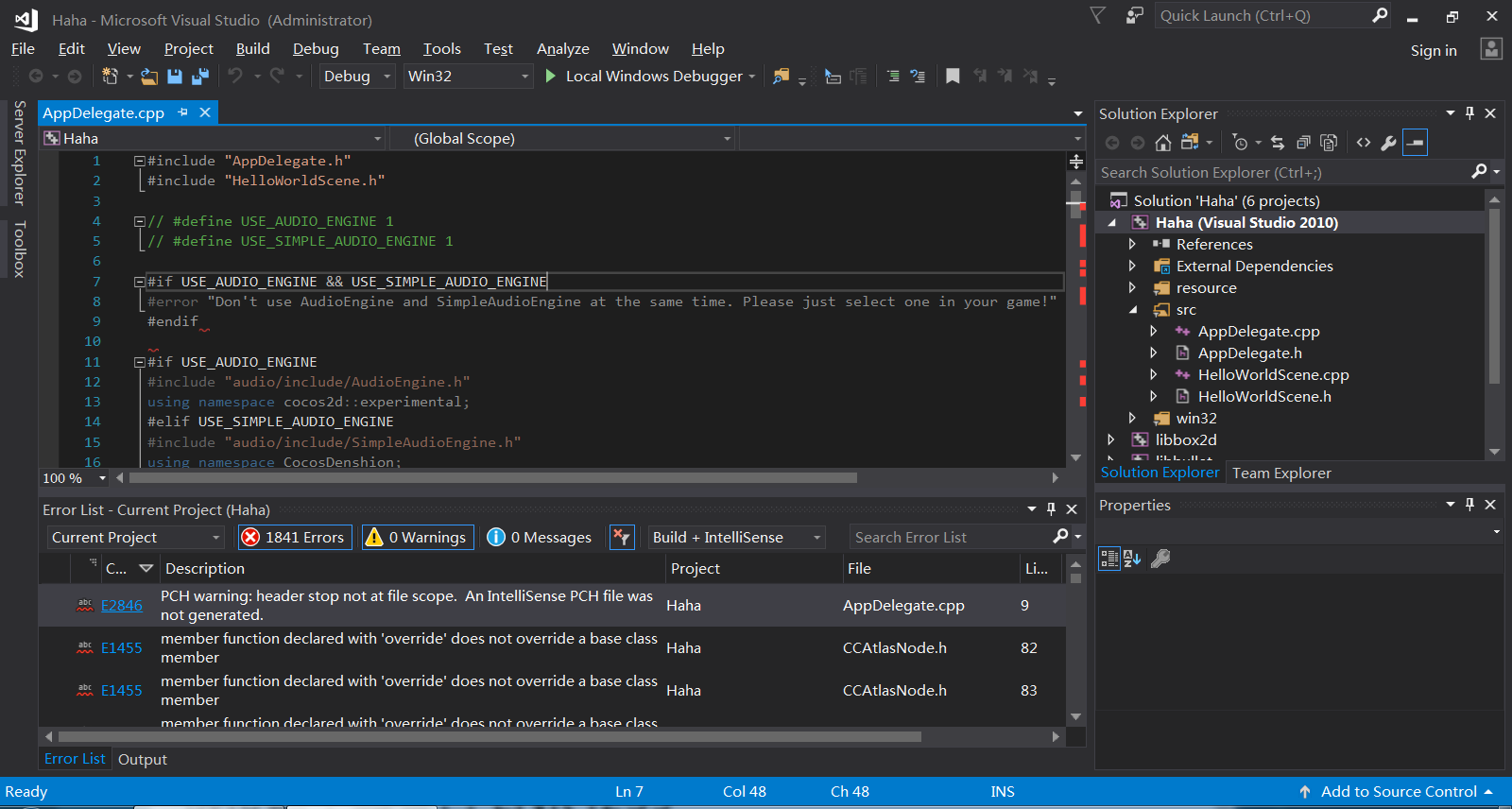Click the Home icon in Solution Explorer
Viewport: 1512px width, 809px height.
coord(1163,143)
